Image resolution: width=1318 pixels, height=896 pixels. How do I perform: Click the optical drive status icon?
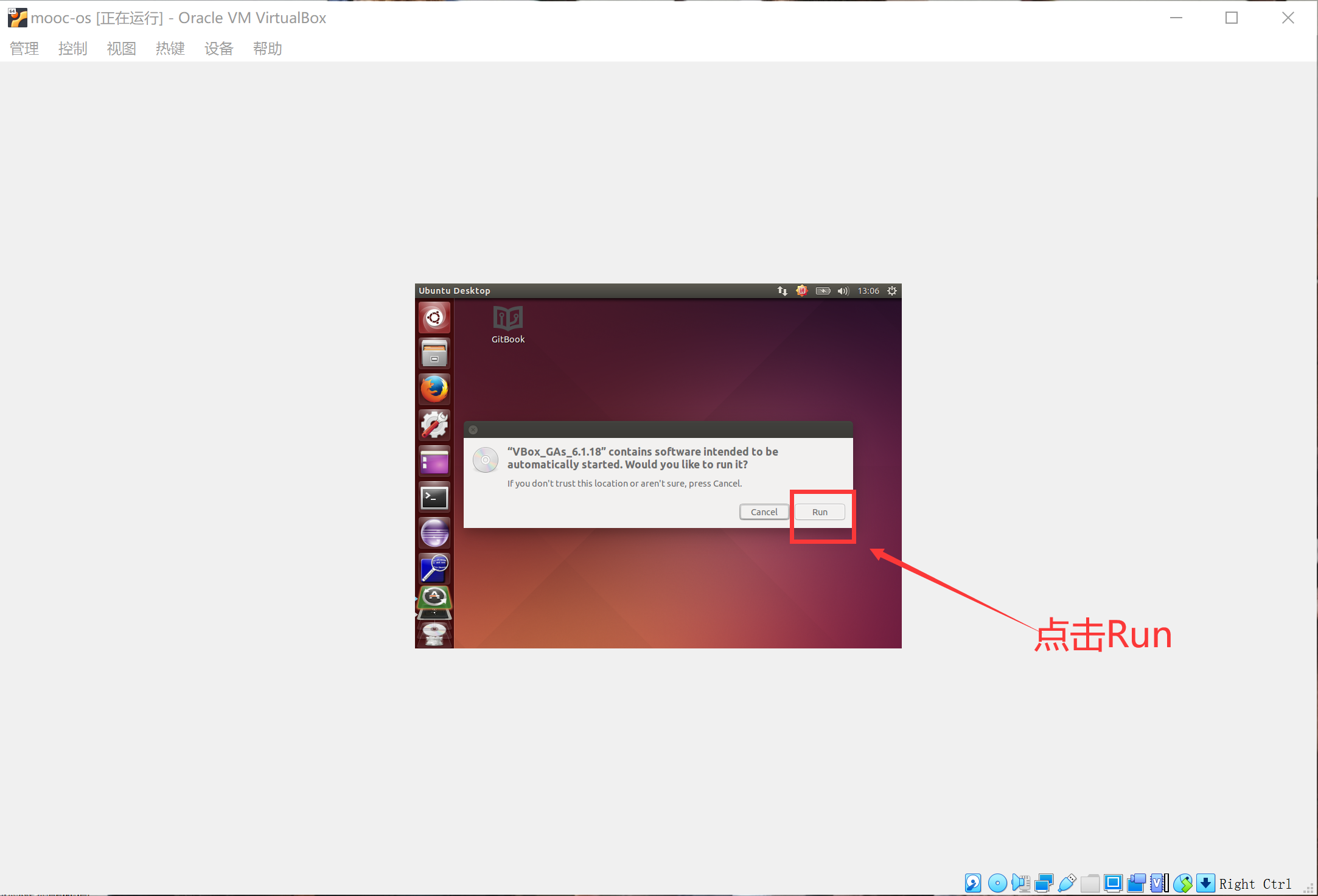click(997, 883)
